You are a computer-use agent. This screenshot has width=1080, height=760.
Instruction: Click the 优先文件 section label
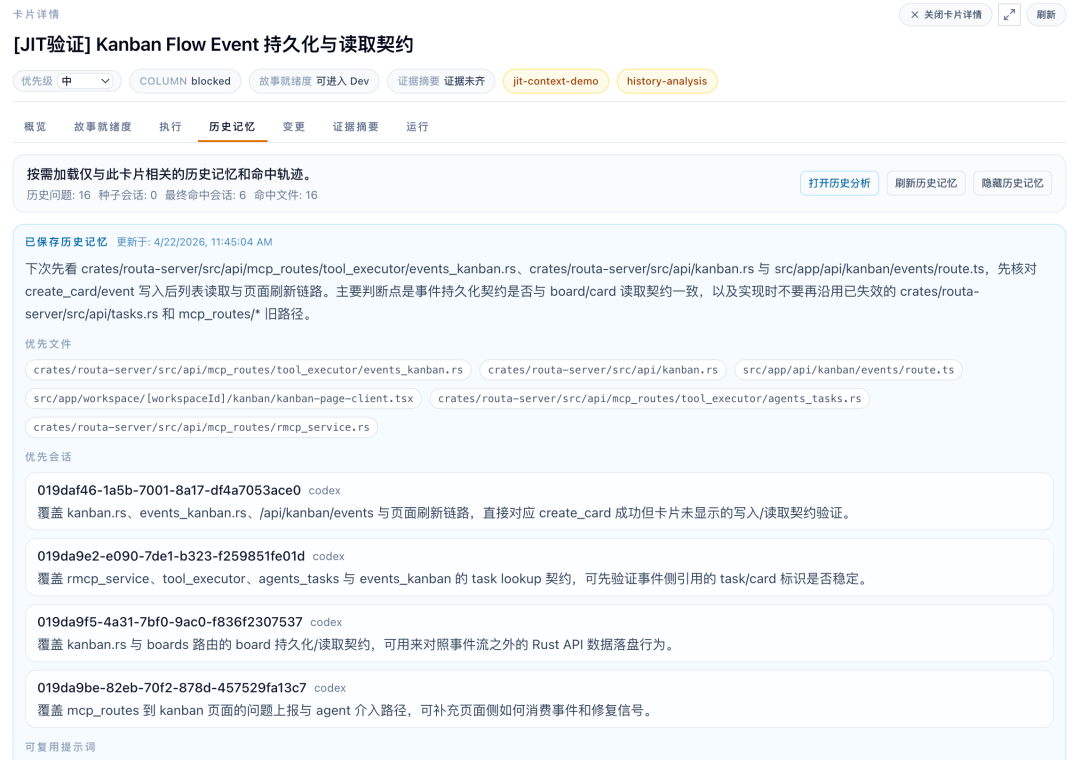48,344
